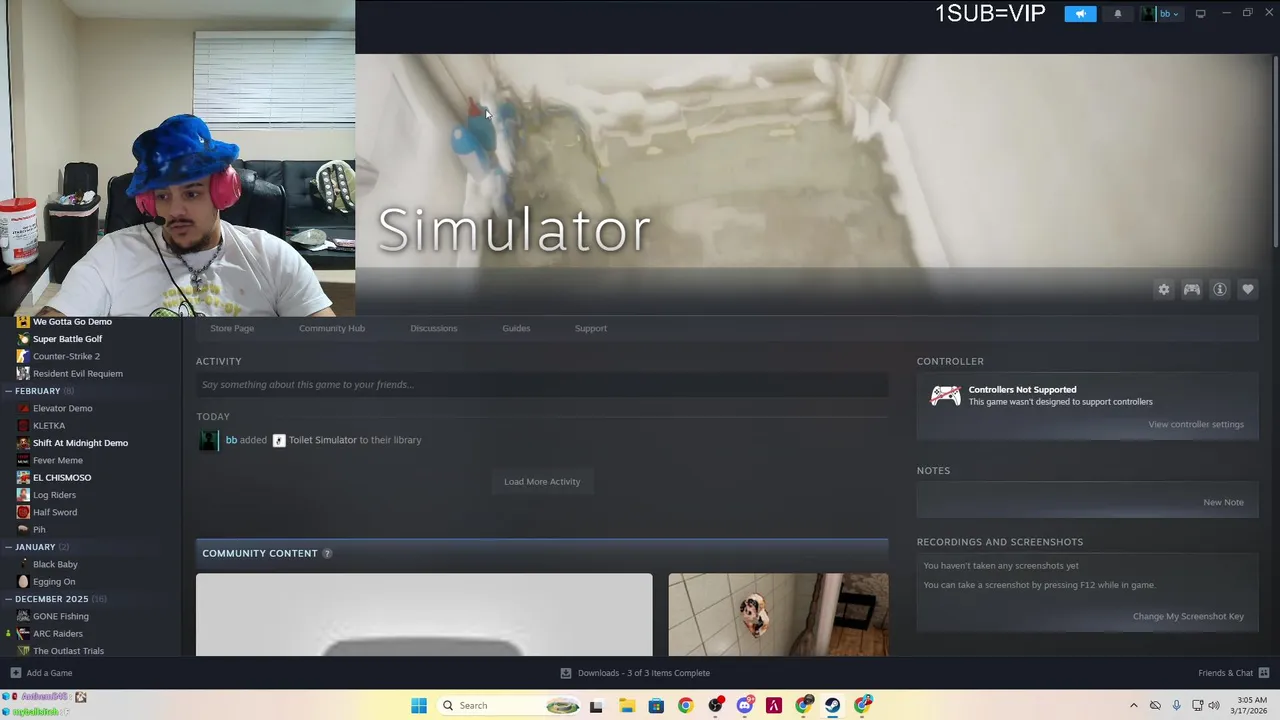The height and width of the screenshot is (720, 1280).
Task: Click bb username in activity feed
Action: tap(231, 440)
